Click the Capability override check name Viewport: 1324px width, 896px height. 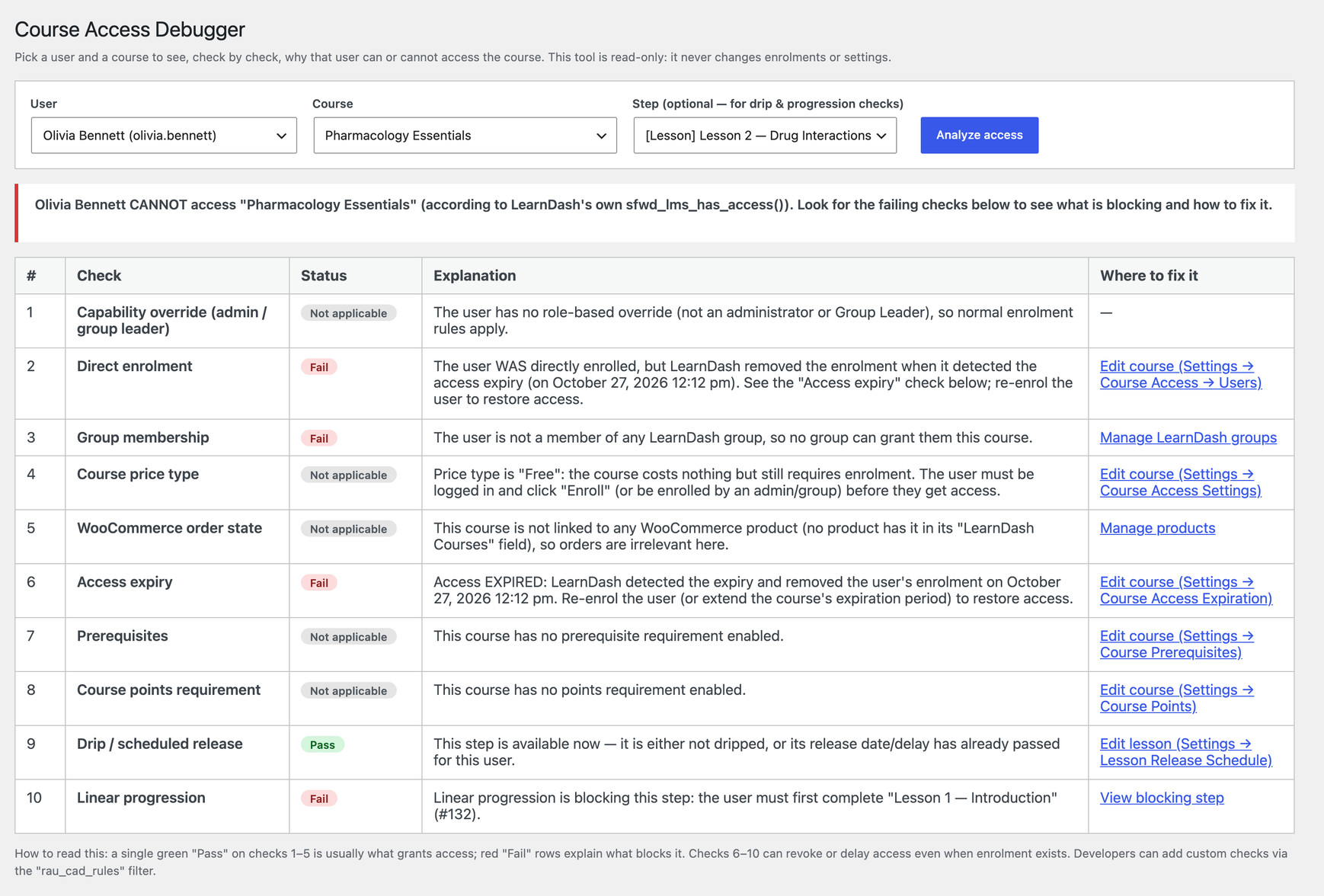click(172, 321)
